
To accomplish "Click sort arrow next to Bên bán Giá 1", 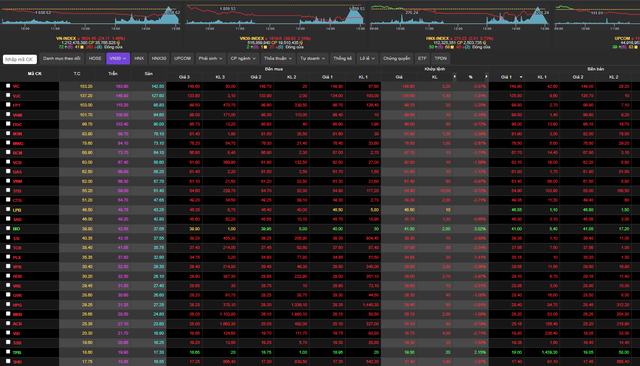I will 521,77.
